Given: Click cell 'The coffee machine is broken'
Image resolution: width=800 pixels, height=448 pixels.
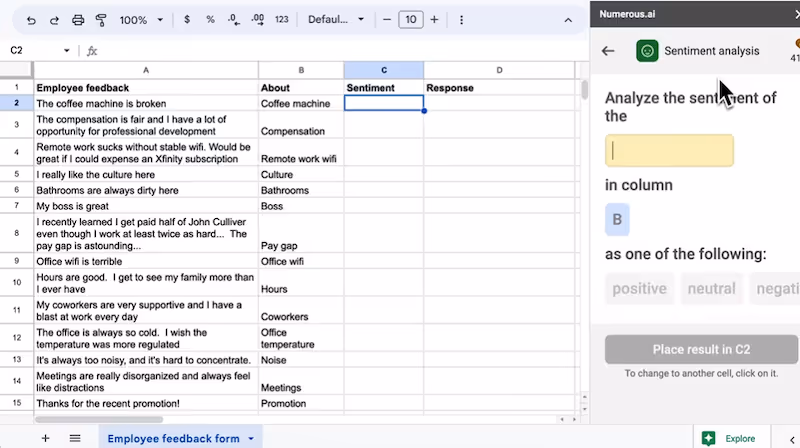Looking at the screenshot, I should (x=146, y=104).
